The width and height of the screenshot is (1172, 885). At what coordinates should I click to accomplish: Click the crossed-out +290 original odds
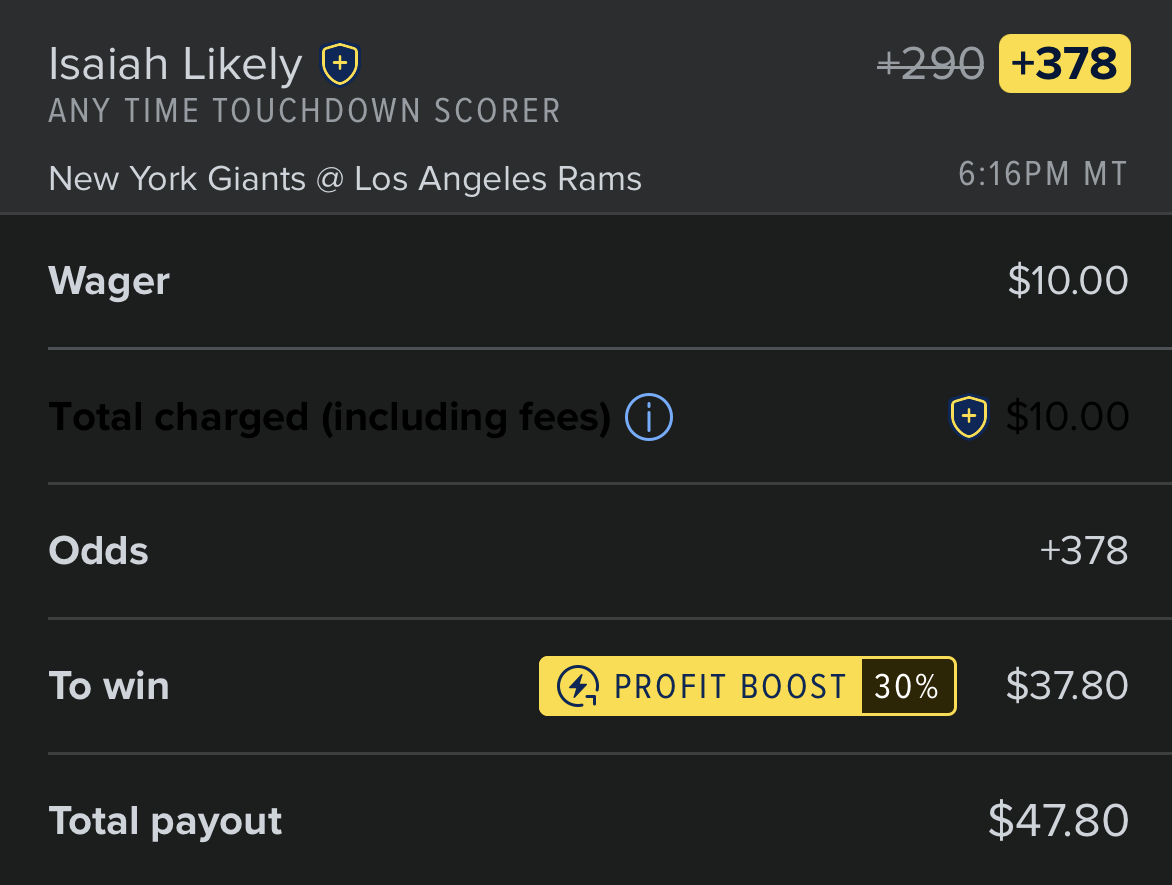tap(931, 64)
